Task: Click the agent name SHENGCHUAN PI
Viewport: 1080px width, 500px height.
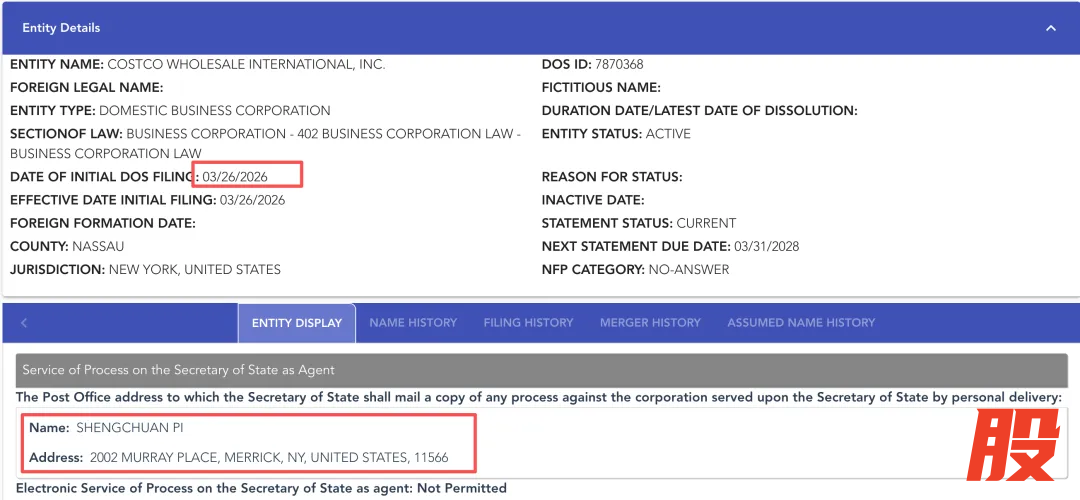Action: pyautogui.click(x=129, y=428)
